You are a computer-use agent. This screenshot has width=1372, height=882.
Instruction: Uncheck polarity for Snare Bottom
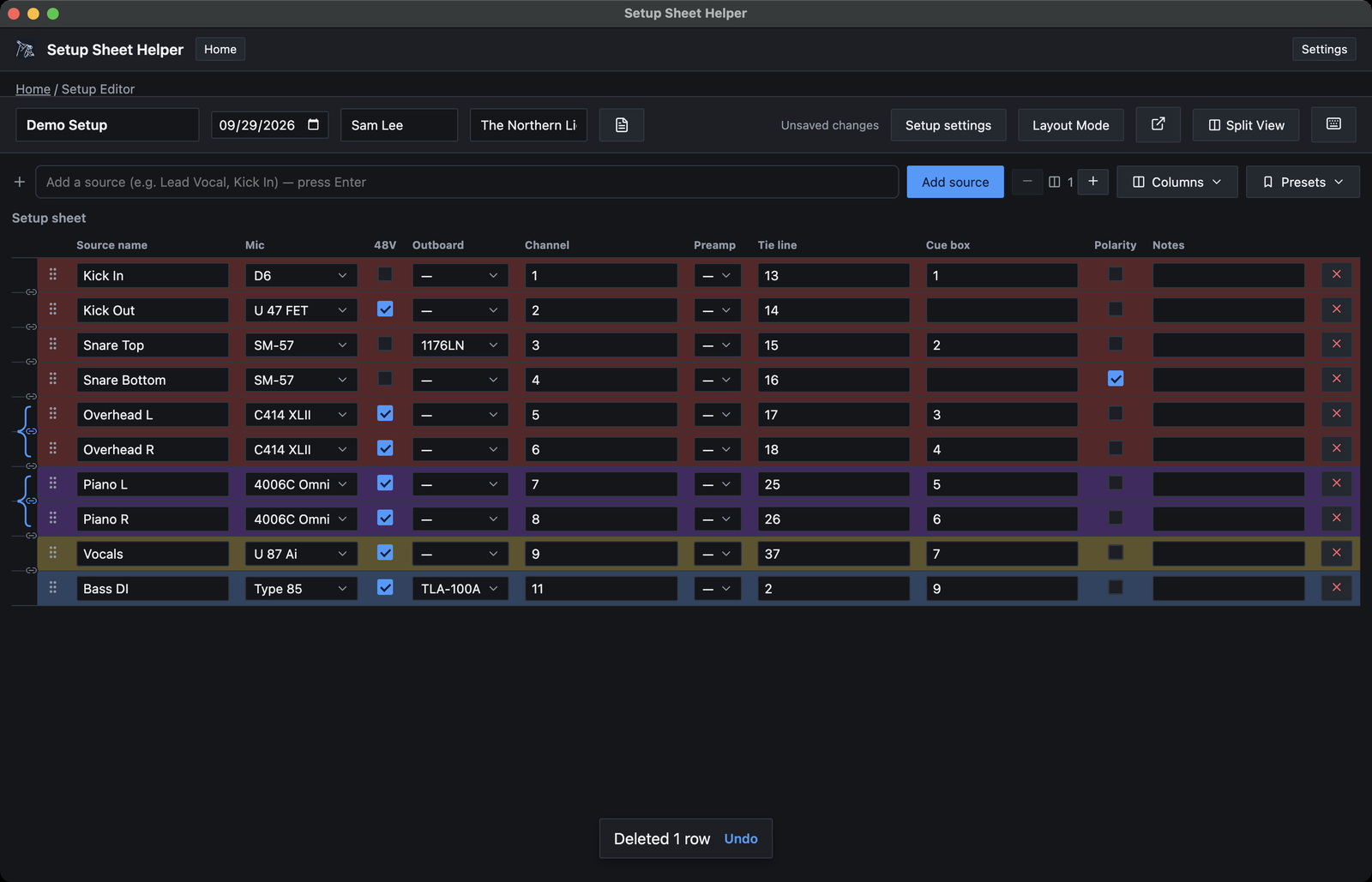1116,379
